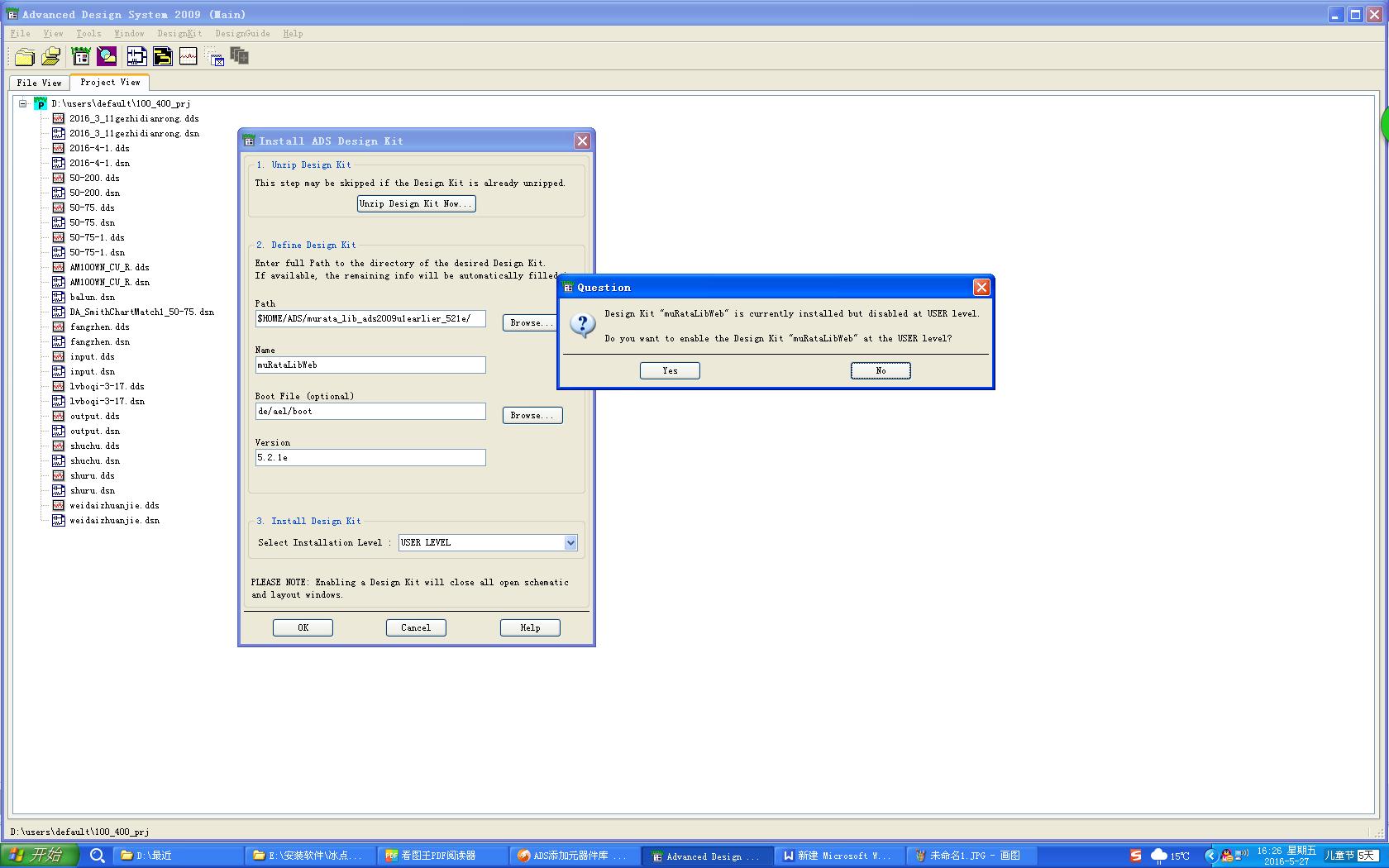This screenshot has width=1389, height=868.
Task: Select shuchu.dds in project tree
Action: (94, 446)
